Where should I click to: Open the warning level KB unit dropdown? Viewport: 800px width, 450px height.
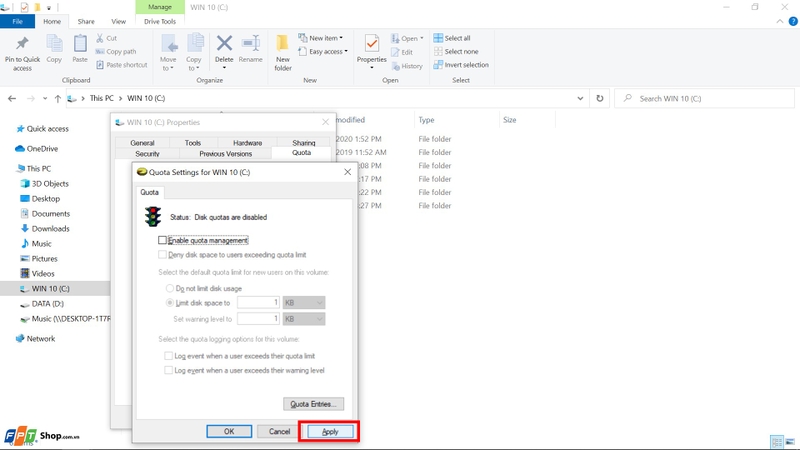(304, 319)
